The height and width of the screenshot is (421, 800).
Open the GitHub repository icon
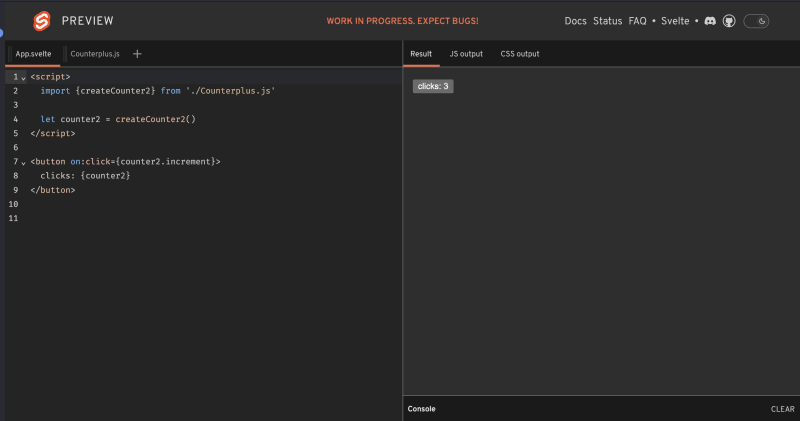click(729, 21)
